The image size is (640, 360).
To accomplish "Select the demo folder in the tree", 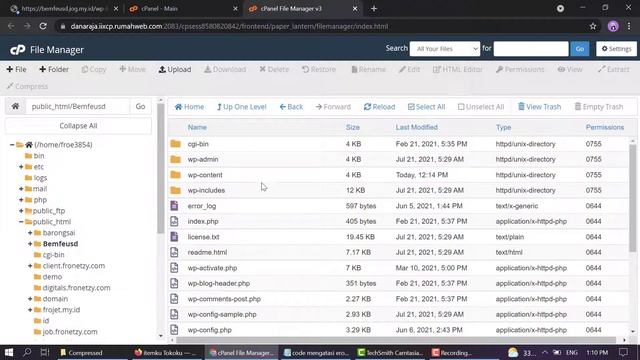I will point(52,277).
